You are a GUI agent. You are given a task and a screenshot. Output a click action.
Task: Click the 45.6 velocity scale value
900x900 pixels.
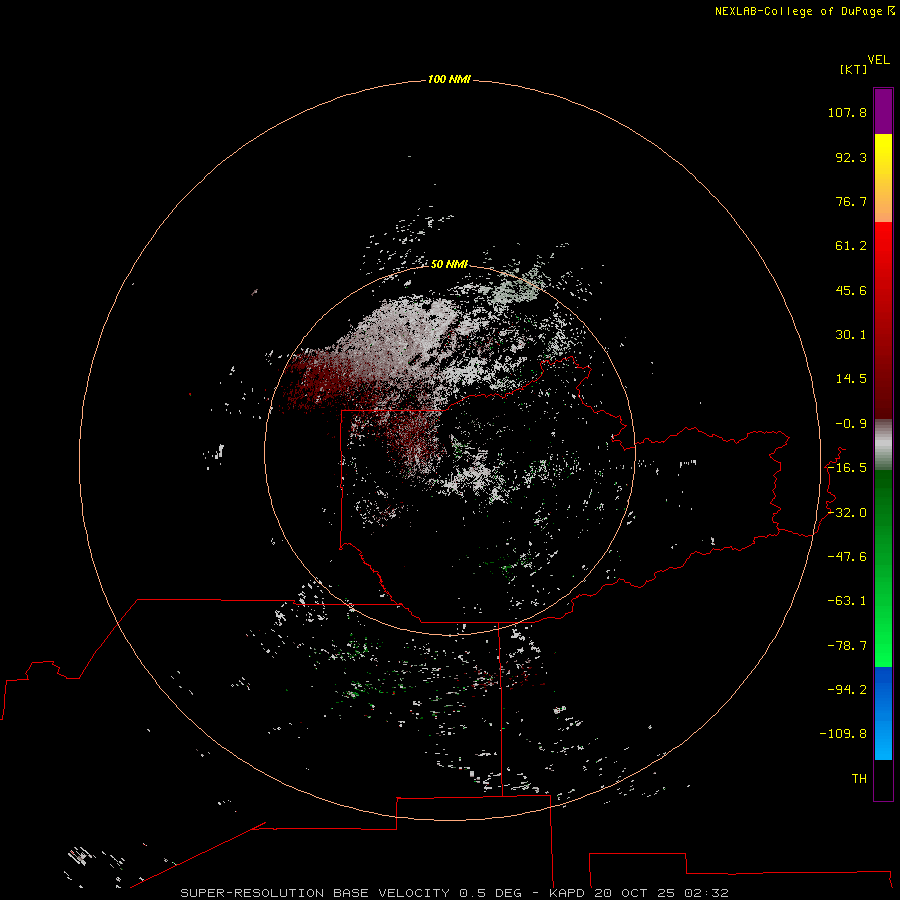tap(851, 290)
